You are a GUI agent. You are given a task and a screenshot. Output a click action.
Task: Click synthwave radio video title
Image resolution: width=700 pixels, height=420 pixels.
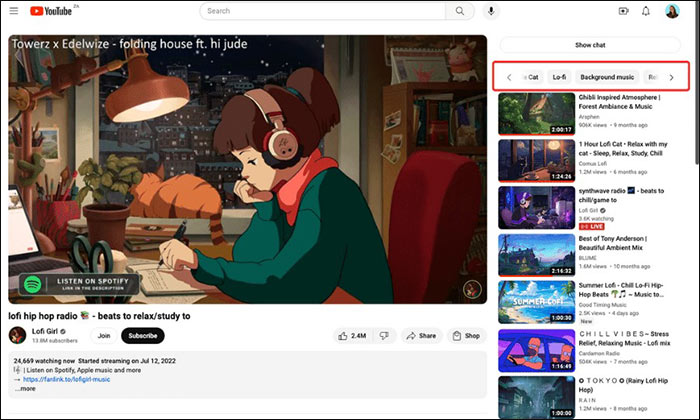(621, 195)
